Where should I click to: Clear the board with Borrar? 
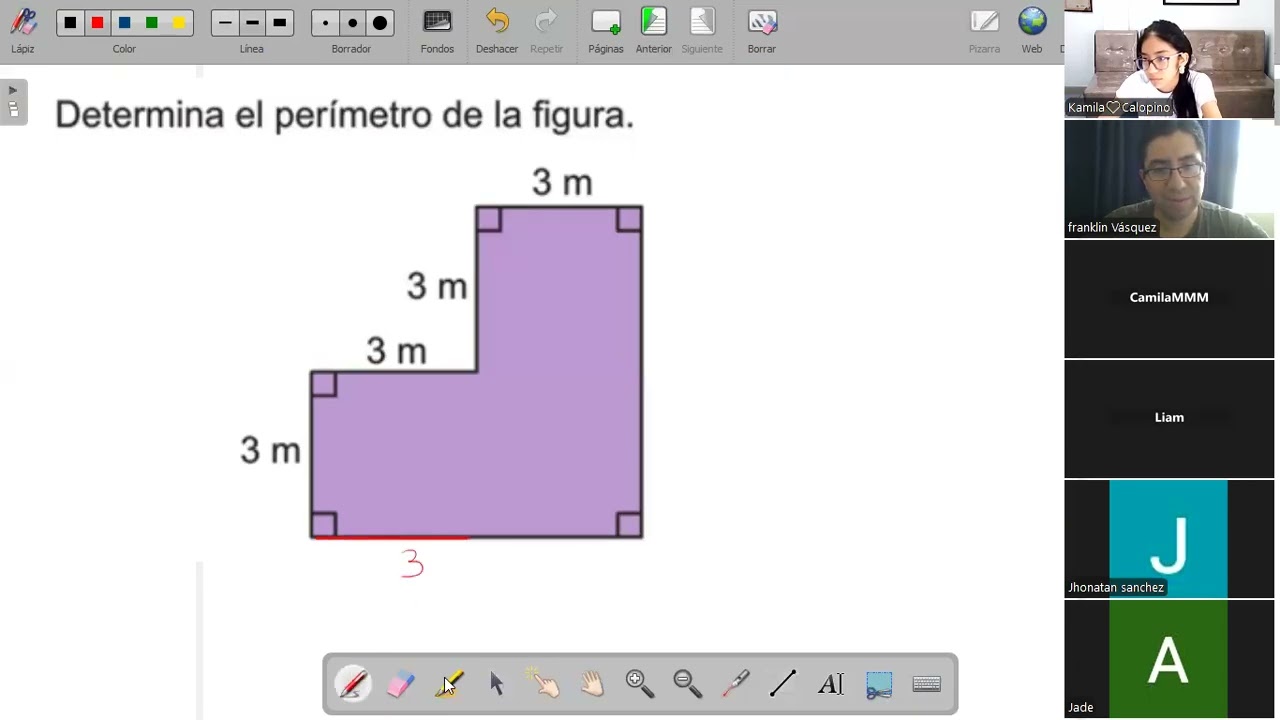click(762, 30)
